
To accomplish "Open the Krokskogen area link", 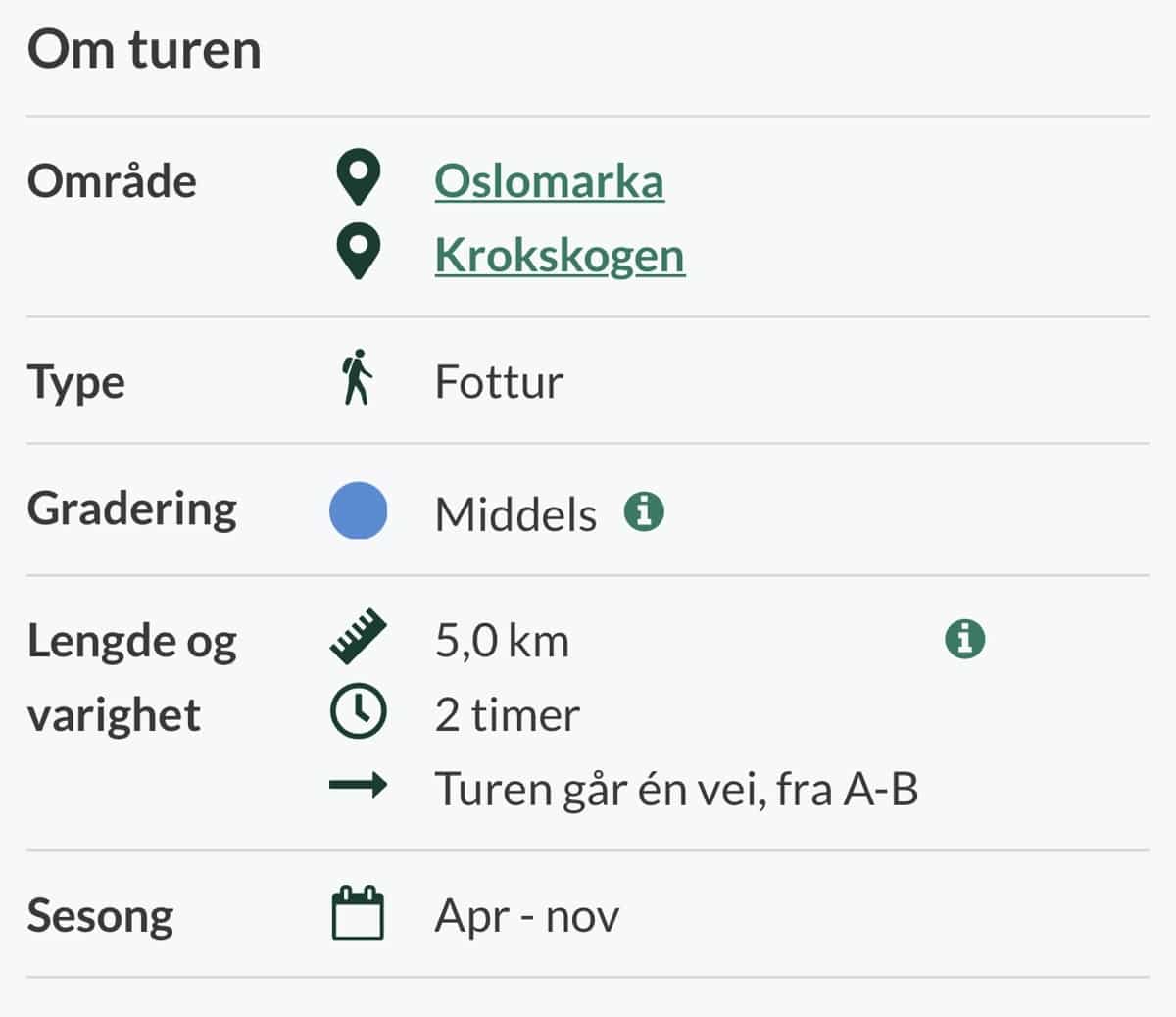I will [560, 256].
